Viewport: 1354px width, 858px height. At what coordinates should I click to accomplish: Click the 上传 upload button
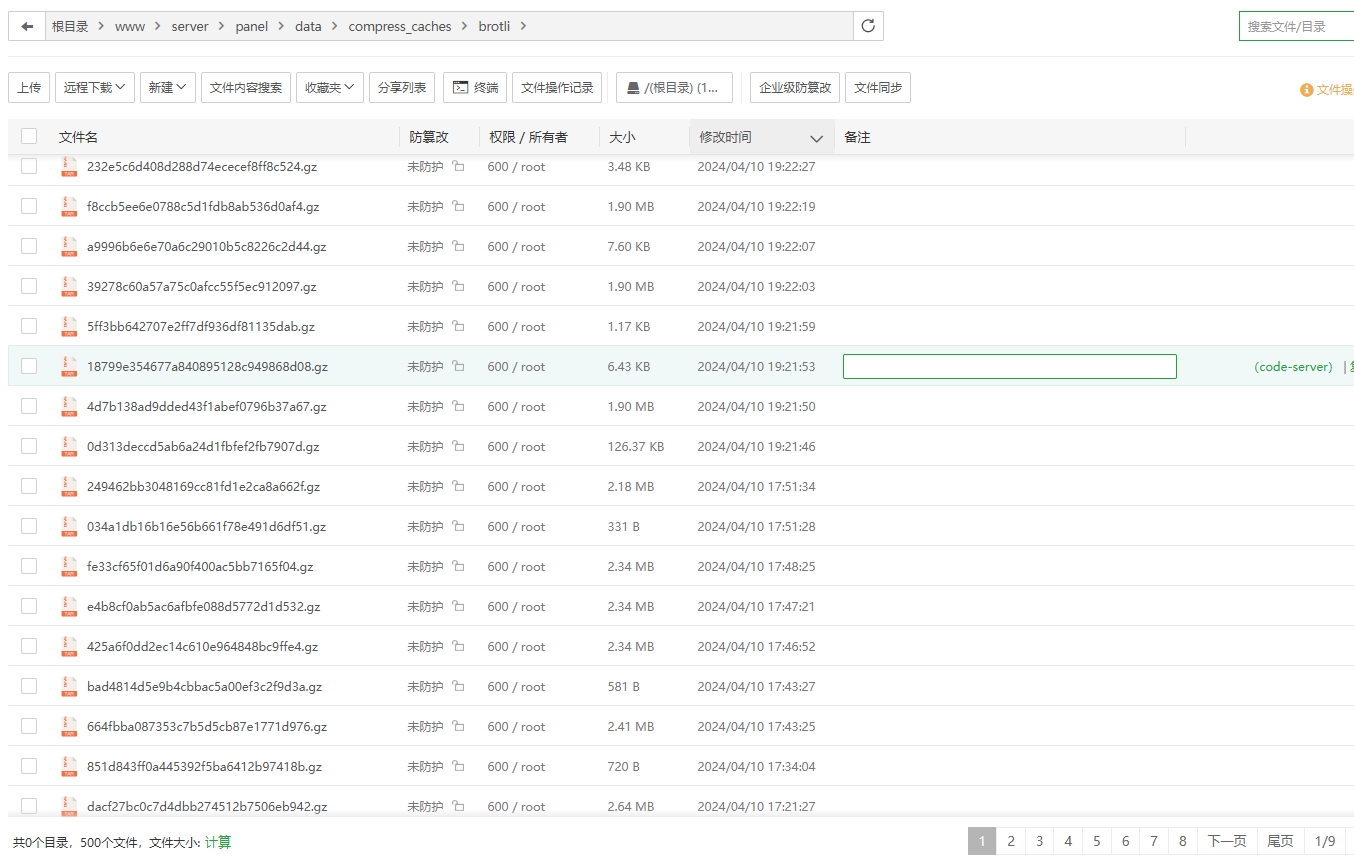[x=29, y=88]
